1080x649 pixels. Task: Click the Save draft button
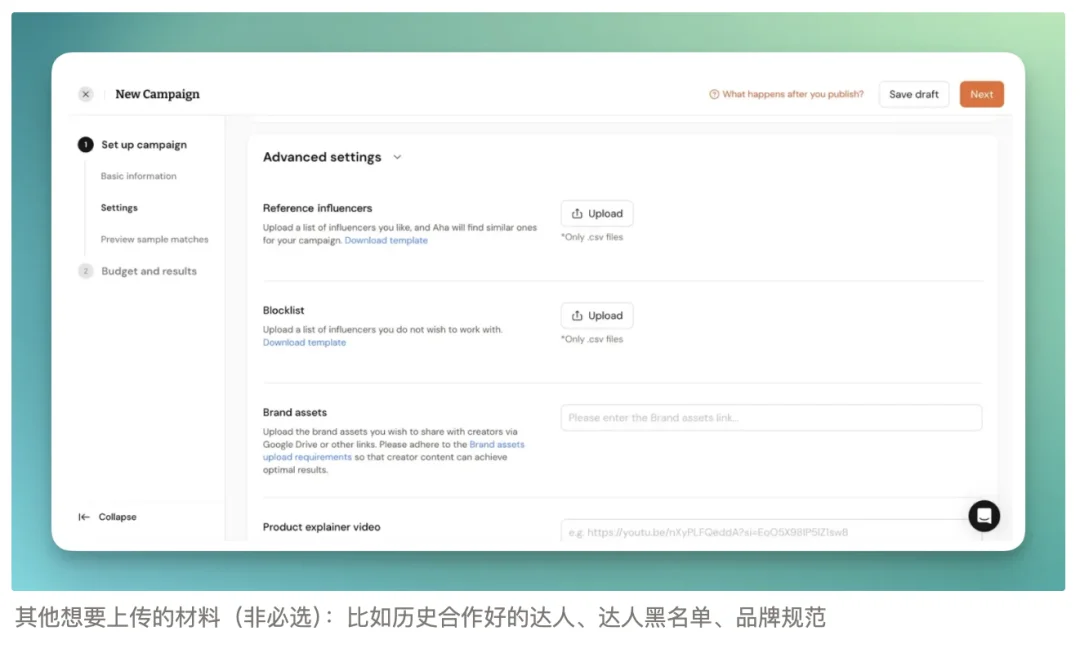pyautogui.click(x=913, y=93)
